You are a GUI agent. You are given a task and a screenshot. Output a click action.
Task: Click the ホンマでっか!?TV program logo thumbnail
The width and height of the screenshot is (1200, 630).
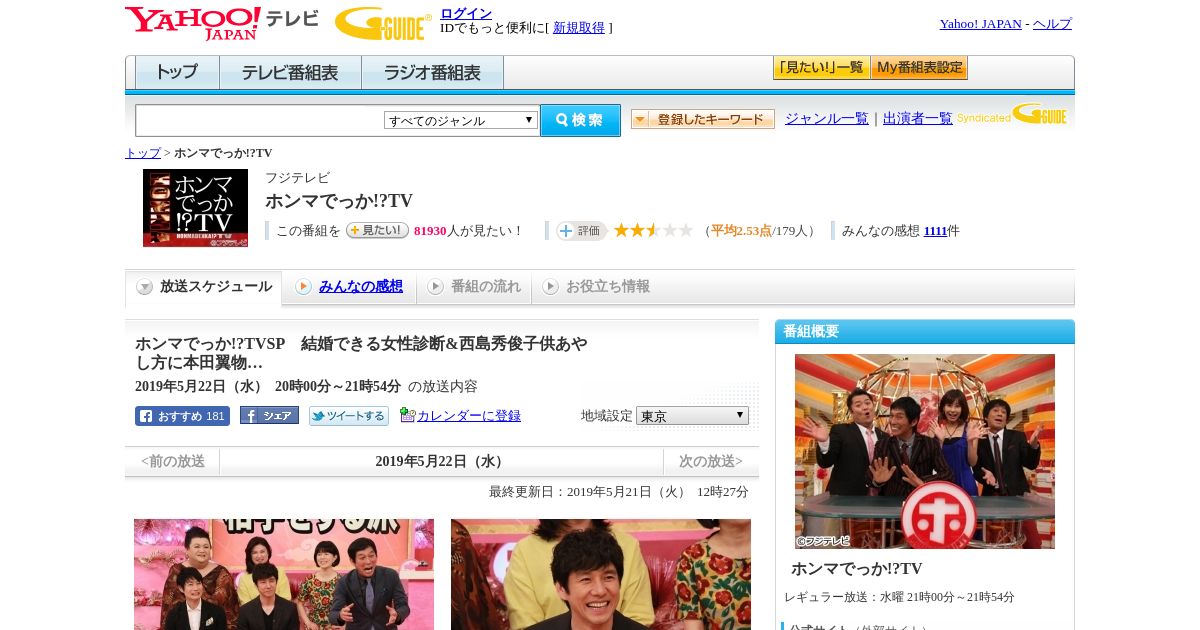(x=195, y=208)
